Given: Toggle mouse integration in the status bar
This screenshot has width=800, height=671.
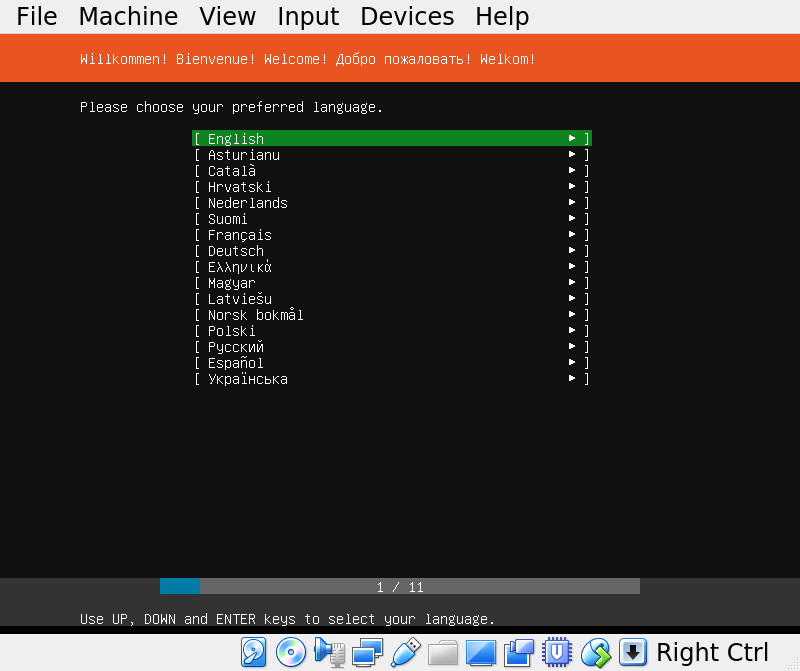Looking at the screenshot, I should tap(595, 652).
